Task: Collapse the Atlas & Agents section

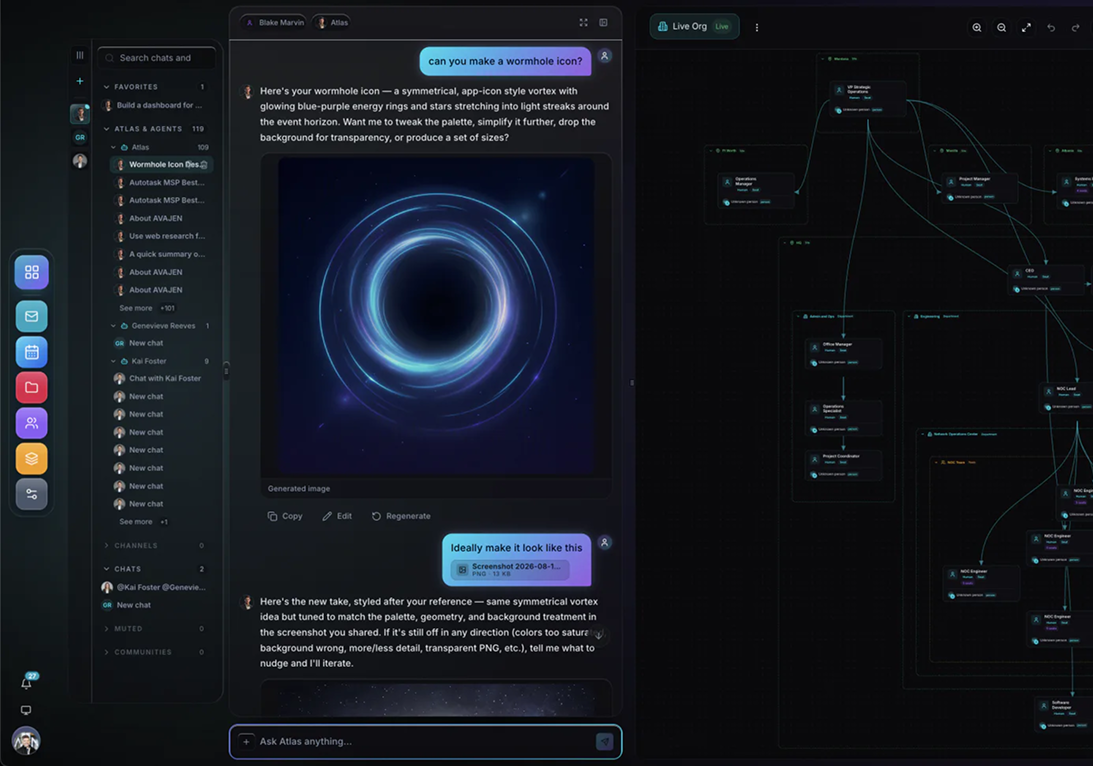Action: click(x=107, y=129)
